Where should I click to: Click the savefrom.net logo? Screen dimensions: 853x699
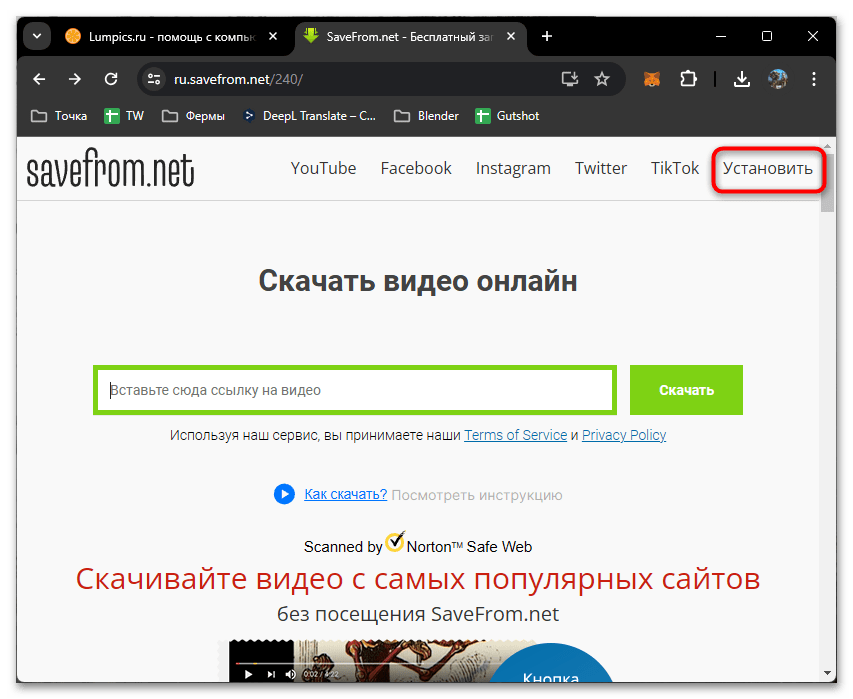(x=110, y=168)
